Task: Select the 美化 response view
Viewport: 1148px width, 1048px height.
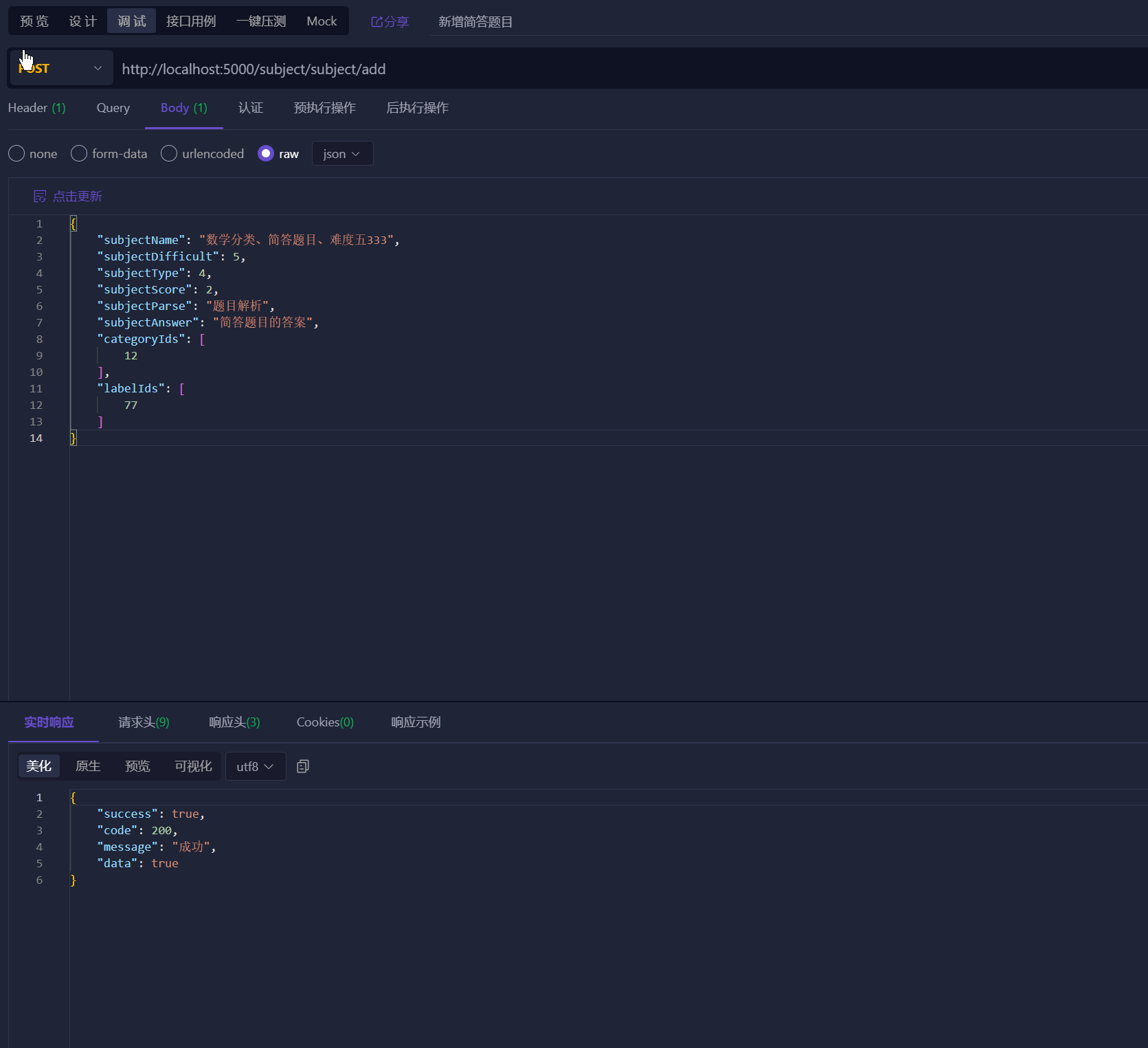Action: [x=39, y=766]
